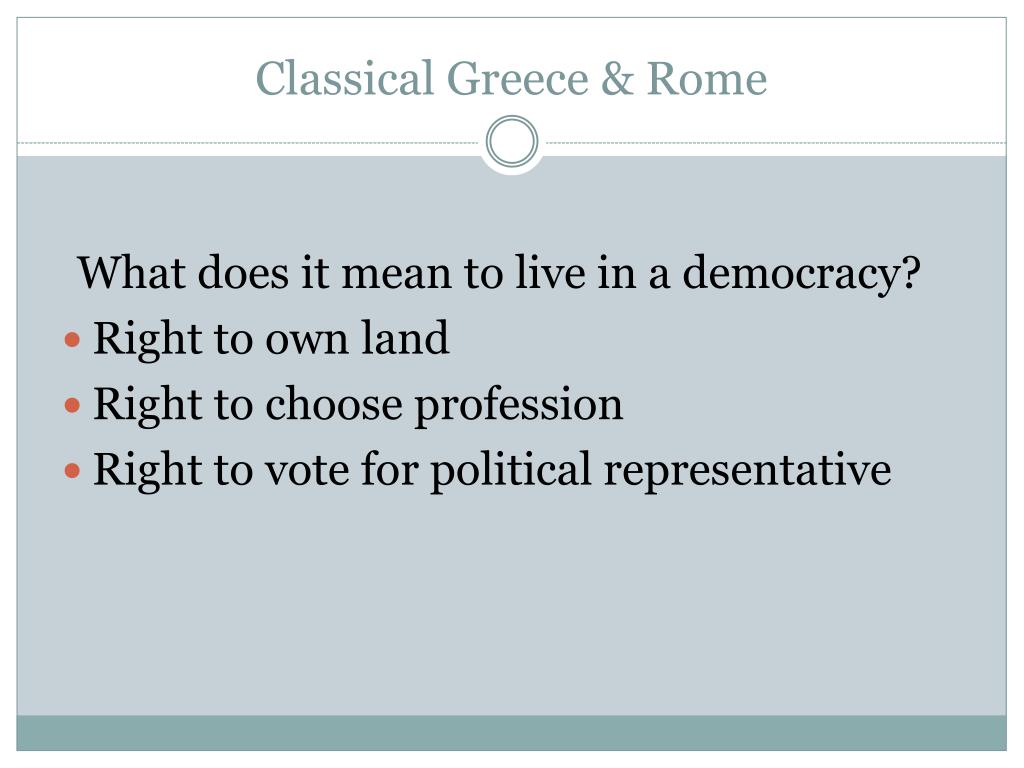Viewport: 1024px width, 768px height.
Task: Click the 'Right to choose profession' text
Action: click(358, 405)
